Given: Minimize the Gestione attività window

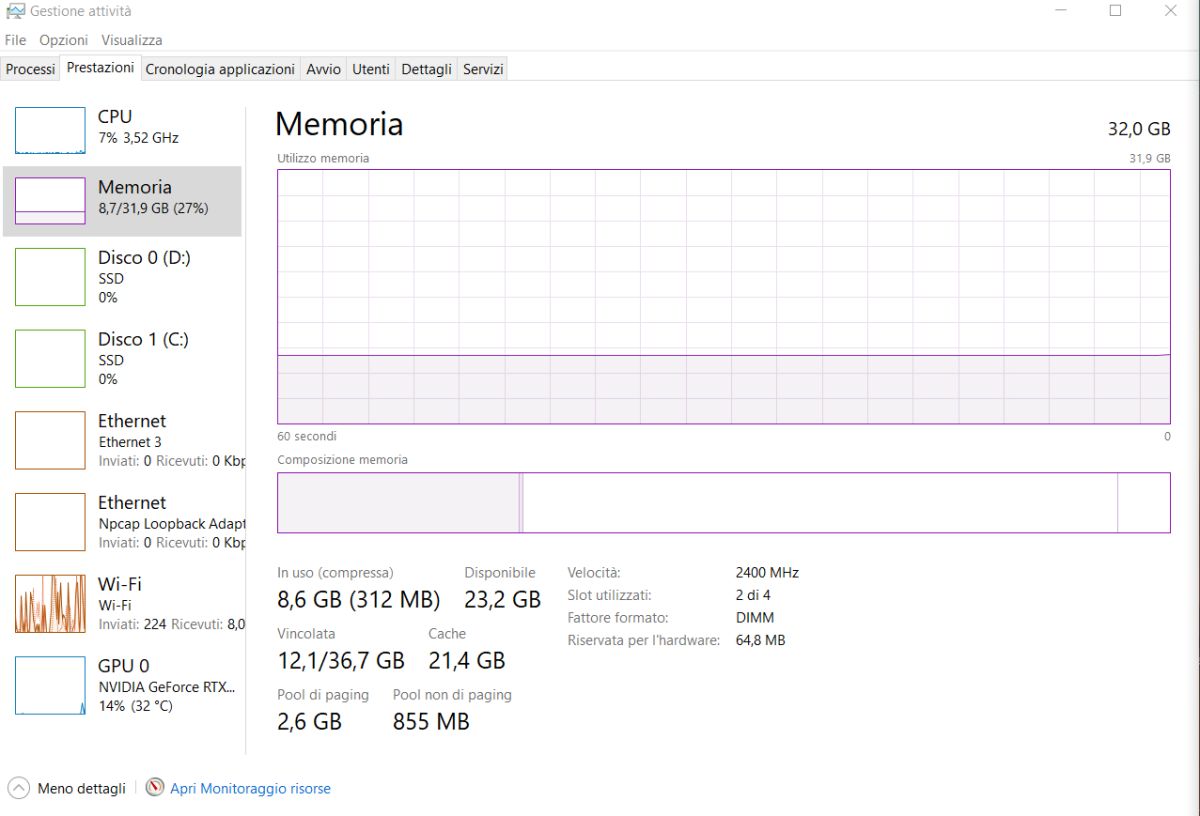Looking at the screenshot, I should coord(1060,11).
